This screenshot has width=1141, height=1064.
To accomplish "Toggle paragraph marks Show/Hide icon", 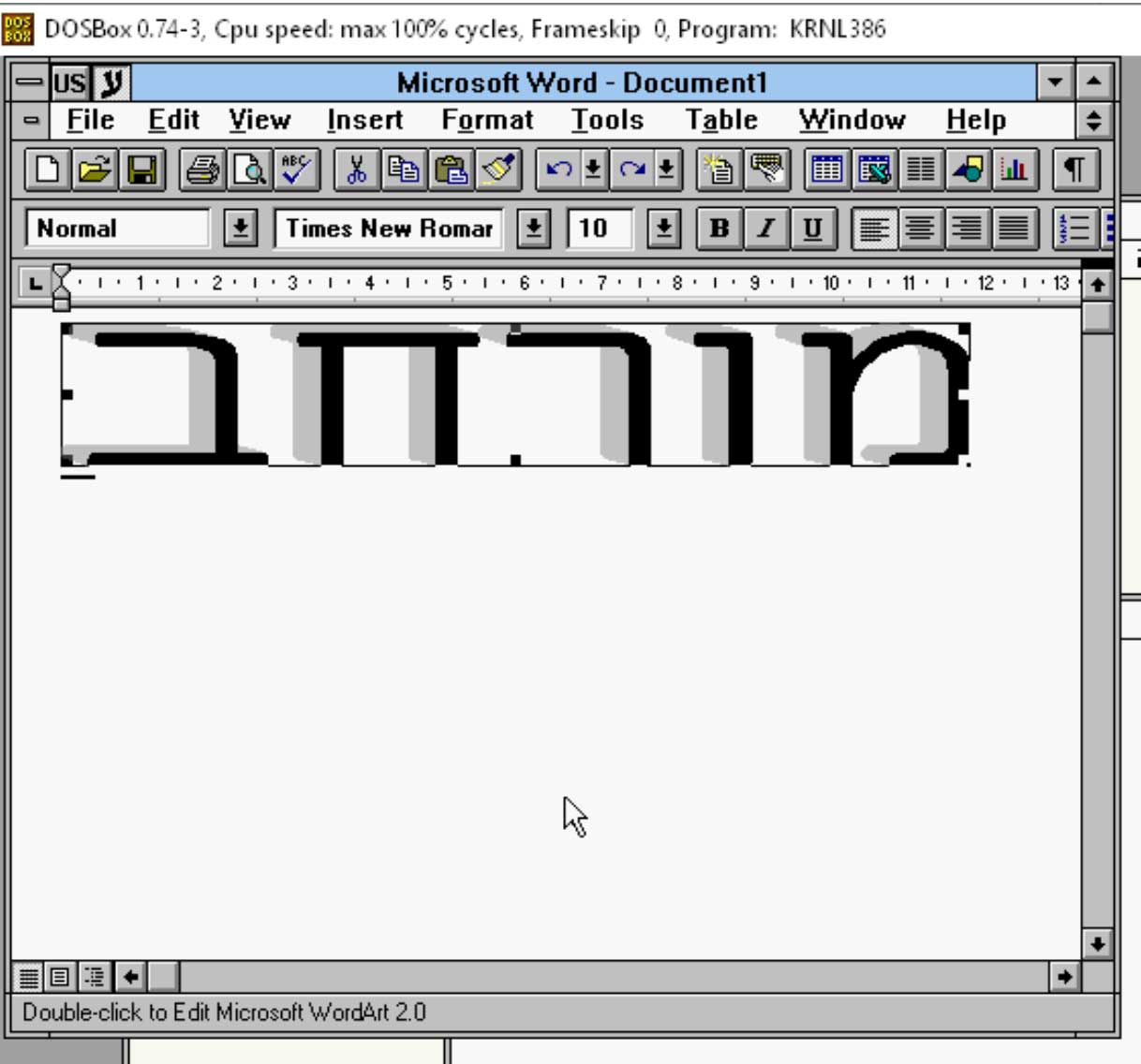I will pyautogui.click(x=1075, y=170).
